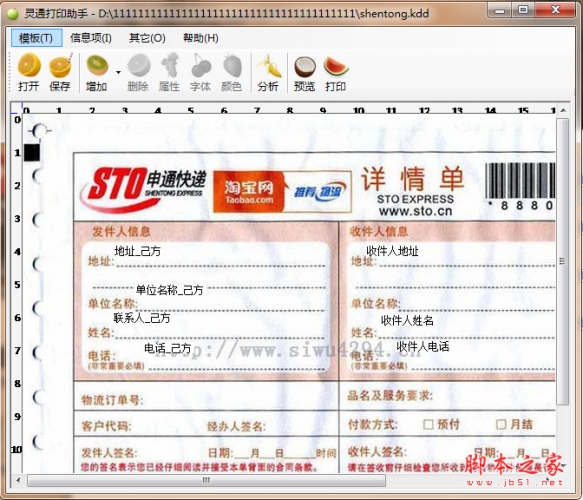Viewport: 583px width, 500px height.
Task: Minimize the 灵通打印助手 window
Action: (500, 10)
